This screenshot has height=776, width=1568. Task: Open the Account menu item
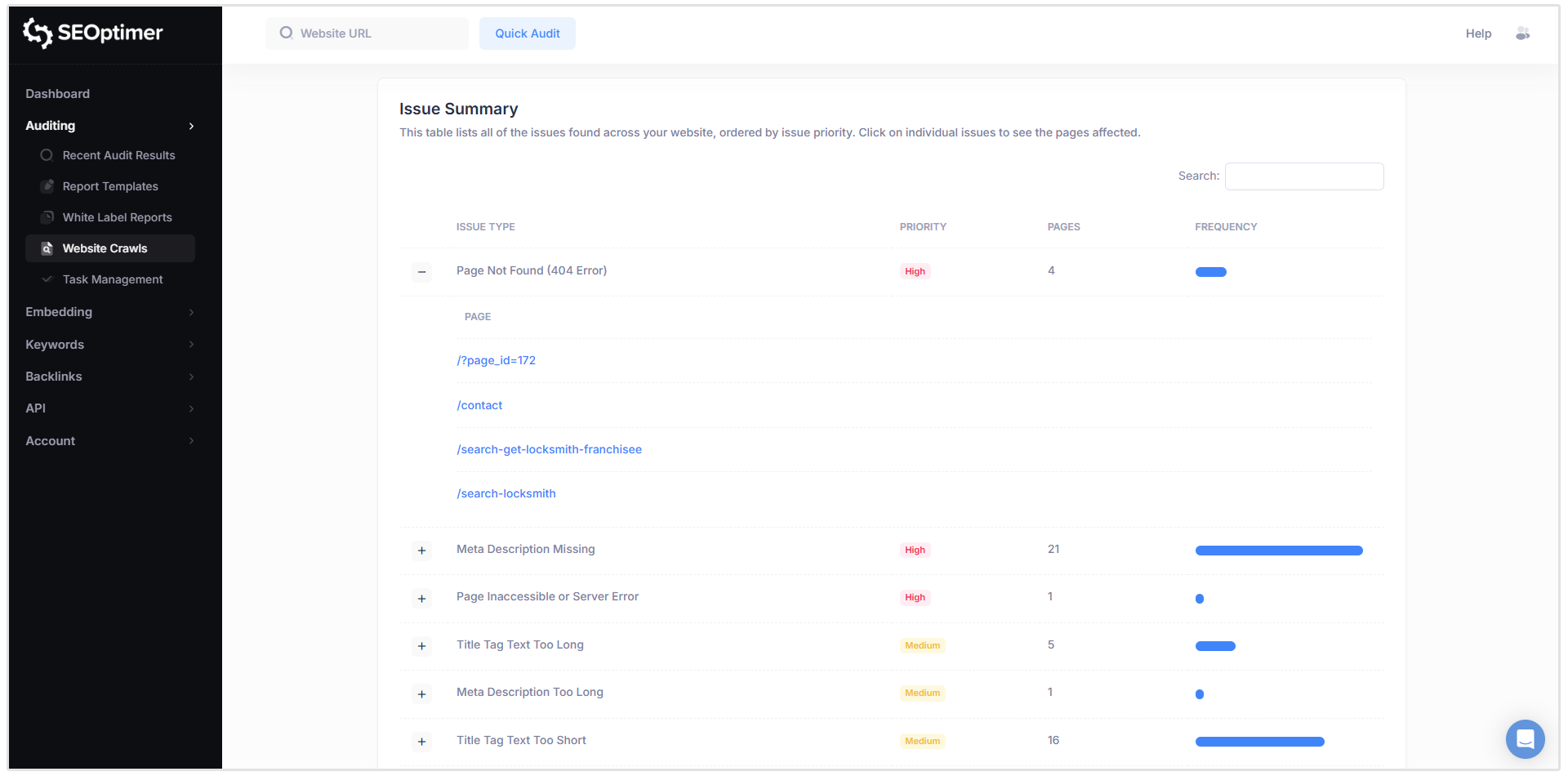(x=50, y=440)
